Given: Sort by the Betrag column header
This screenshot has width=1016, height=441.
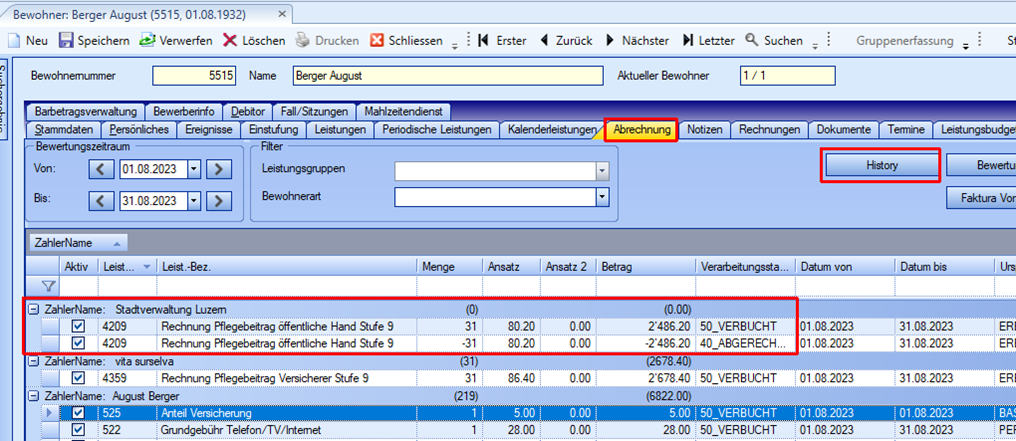Looking at the screenshot, I should (648, 267).
